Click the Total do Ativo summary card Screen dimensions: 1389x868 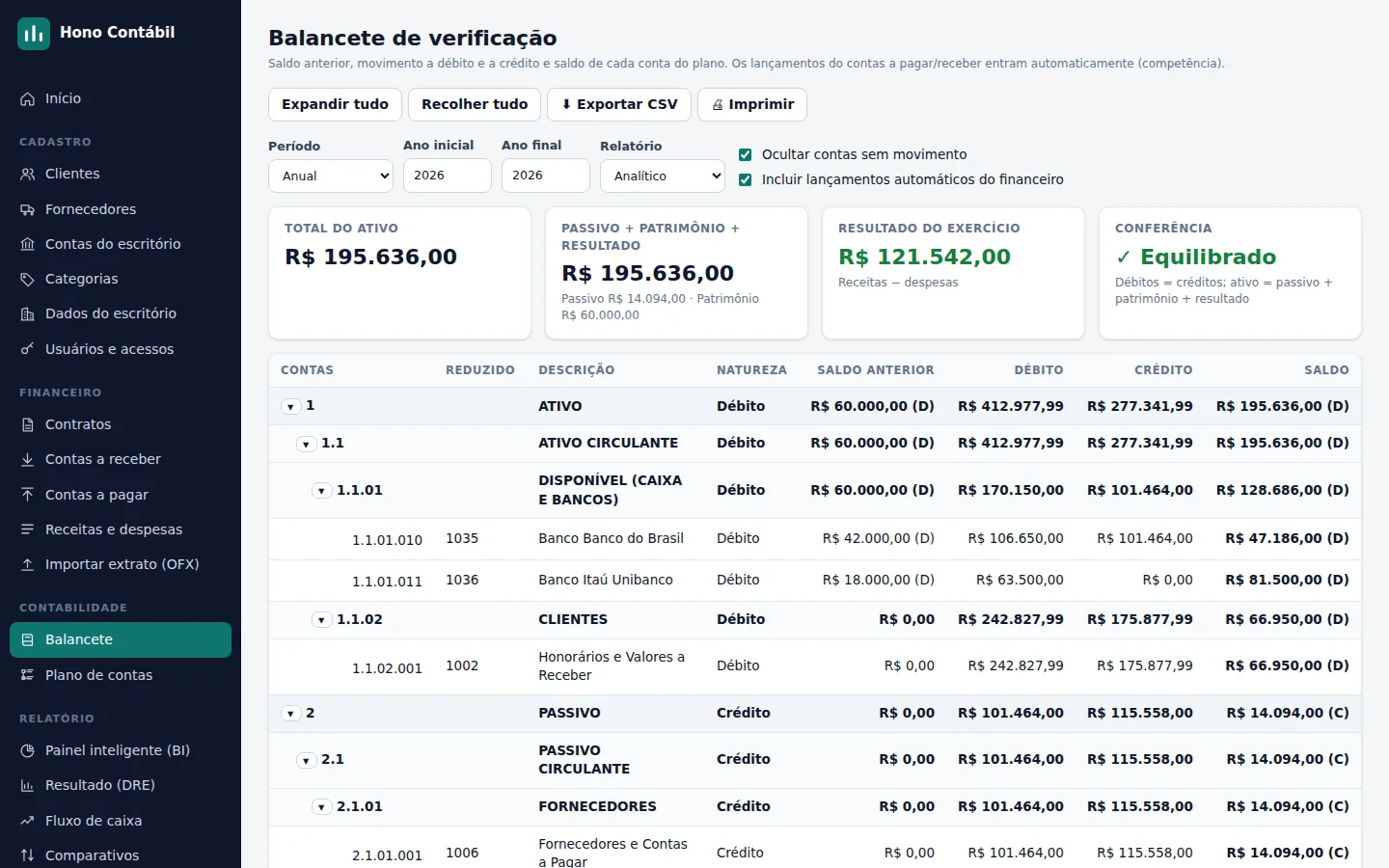click(x=399, y=273)
